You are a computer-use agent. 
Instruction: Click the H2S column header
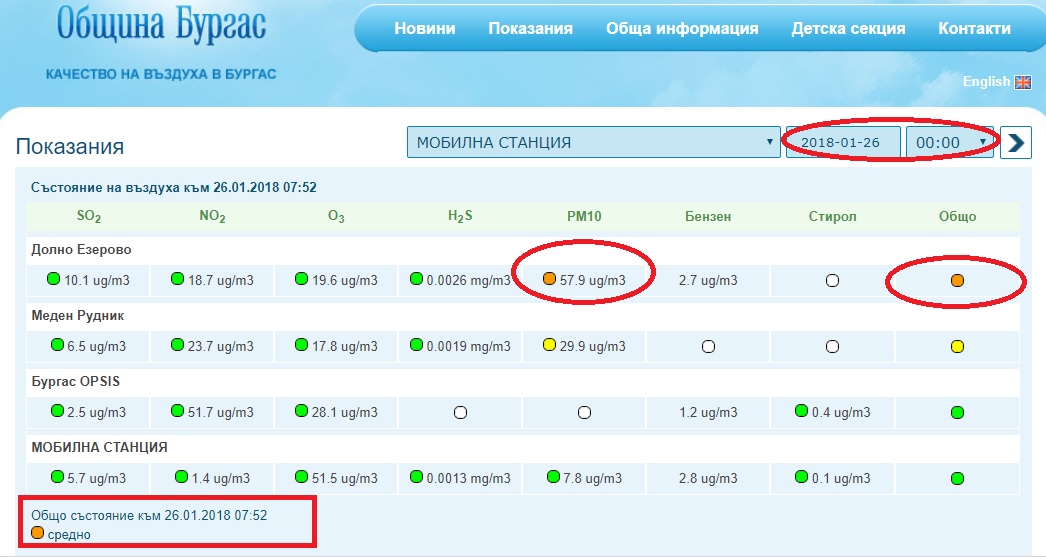pyautogui.click(x=460, y=216)
